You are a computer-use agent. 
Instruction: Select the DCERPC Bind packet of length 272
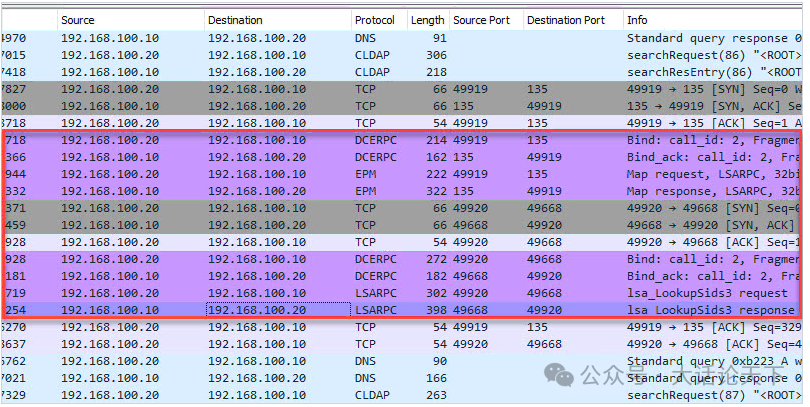click(402, 259)
